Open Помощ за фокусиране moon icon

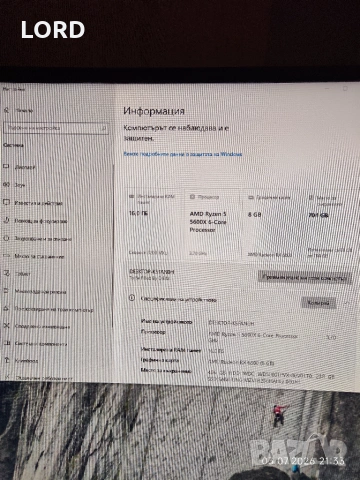click(x=6, y=220)
